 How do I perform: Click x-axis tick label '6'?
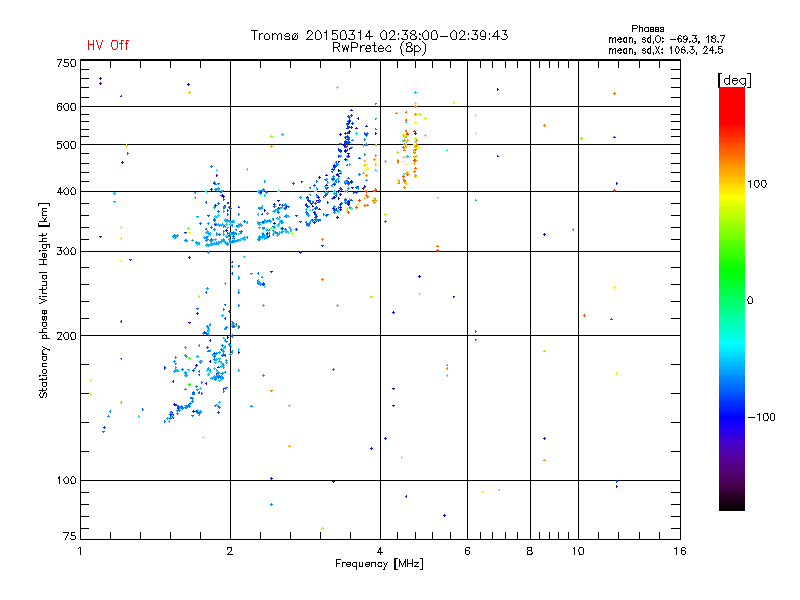tap(467, 551)
